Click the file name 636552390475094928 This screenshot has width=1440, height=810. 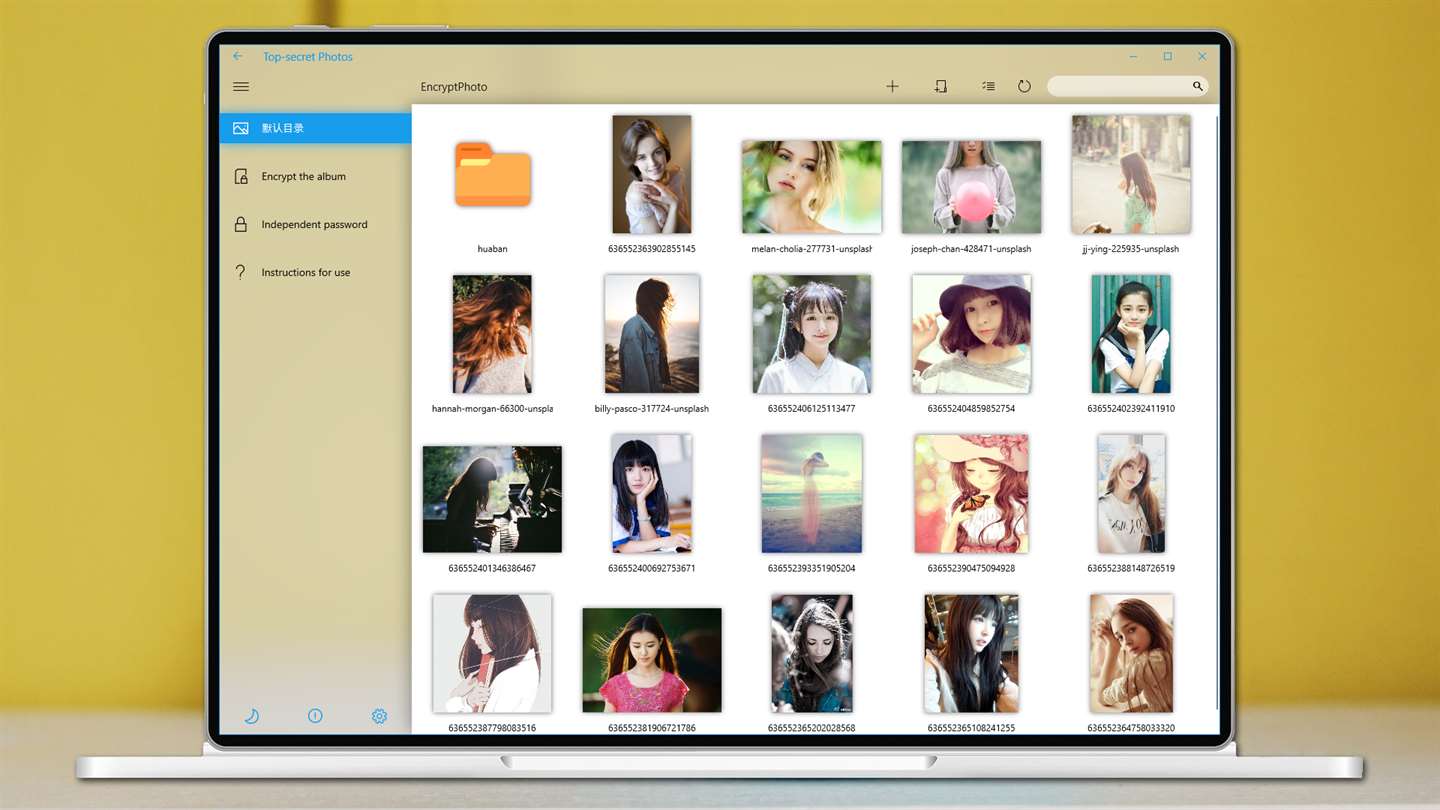(x=971, y=568)
